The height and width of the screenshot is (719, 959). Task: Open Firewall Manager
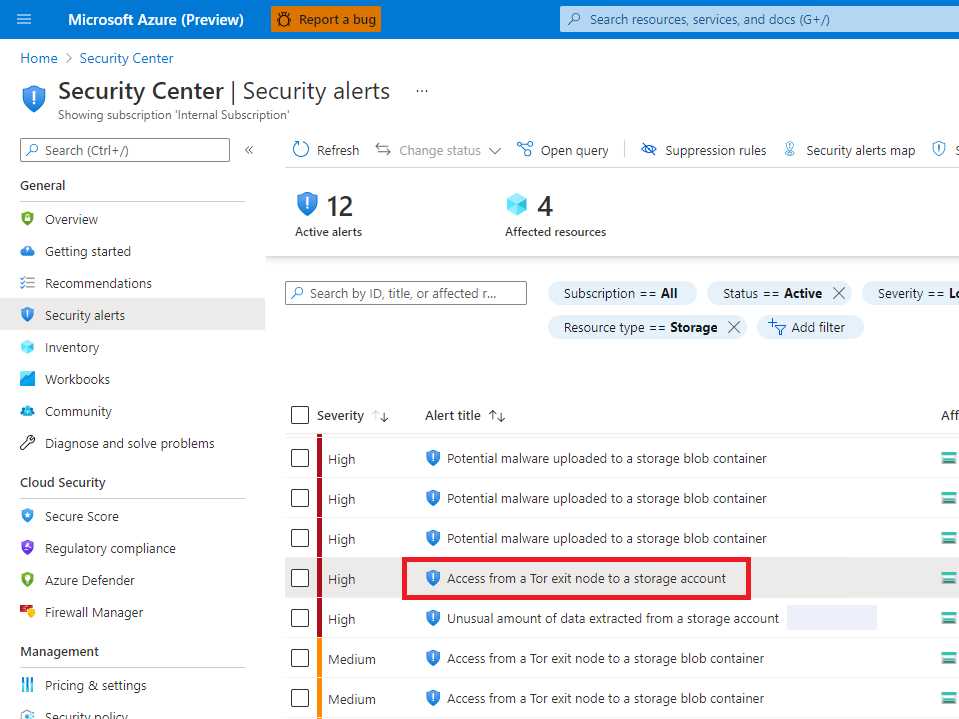coord(91,612)
